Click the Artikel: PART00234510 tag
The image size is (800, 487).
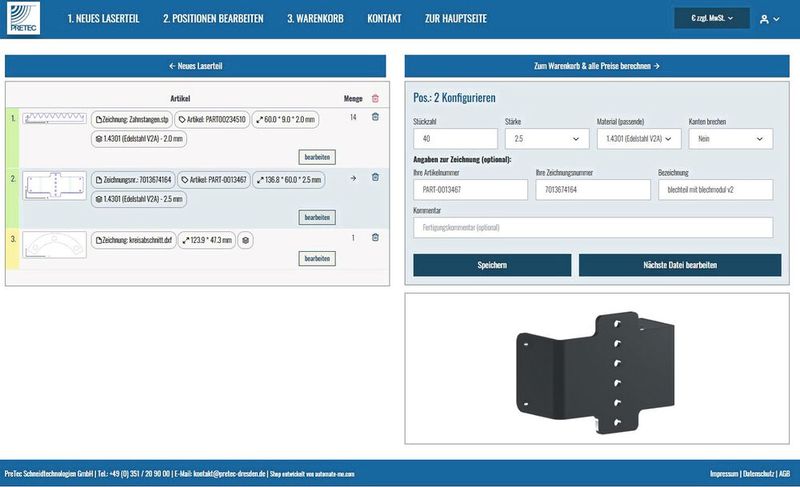coord(212,120)
